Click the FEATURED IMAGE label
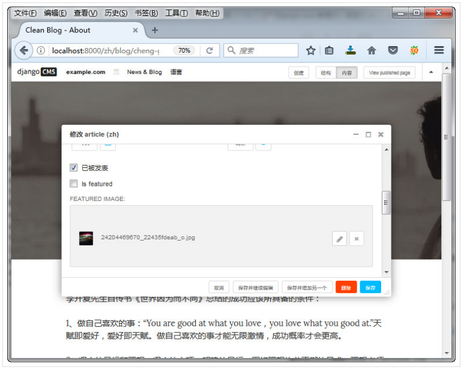The height and width of the screenshot is (370, 464). click(x=97, y=199)
